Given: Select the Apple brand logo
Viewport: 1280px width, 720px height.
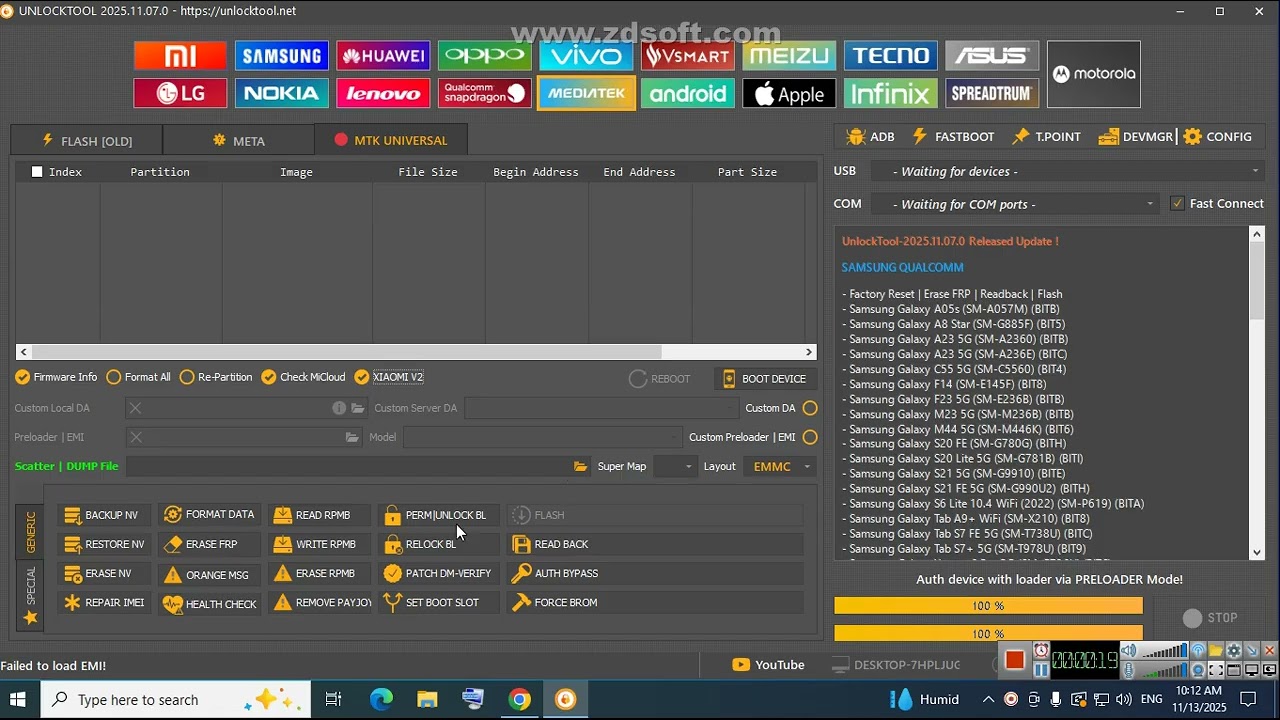Looking at the screenshot, I should [789, 93].
